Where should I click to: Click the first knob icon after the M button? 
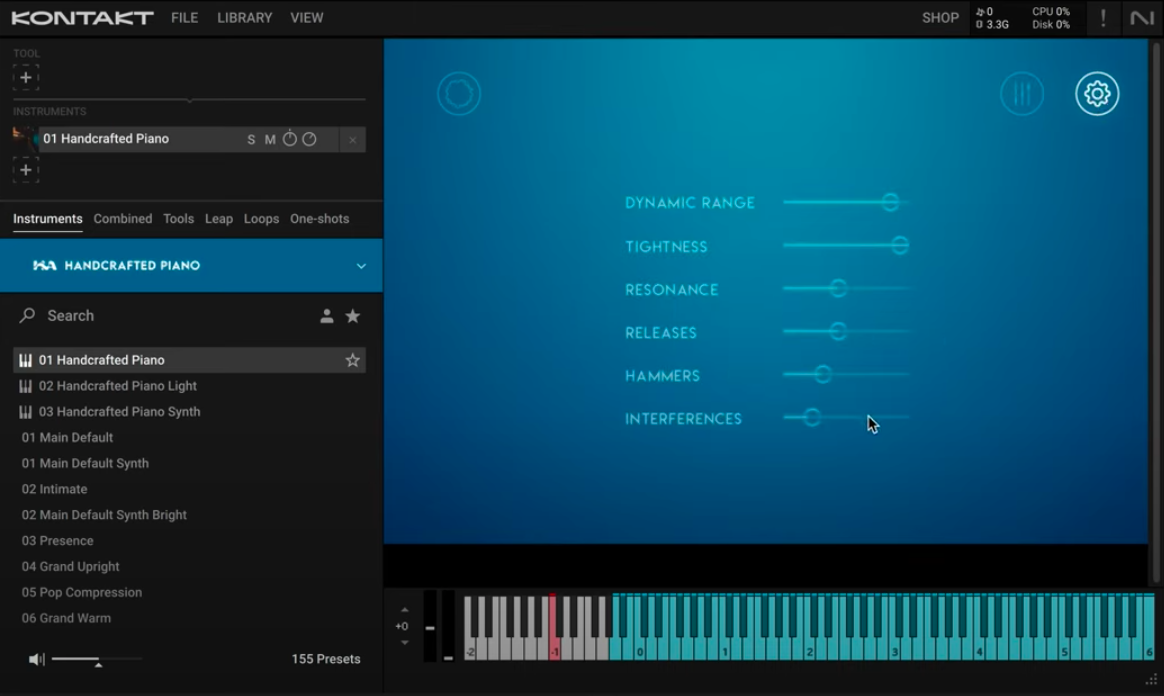[x=290, y=139]
